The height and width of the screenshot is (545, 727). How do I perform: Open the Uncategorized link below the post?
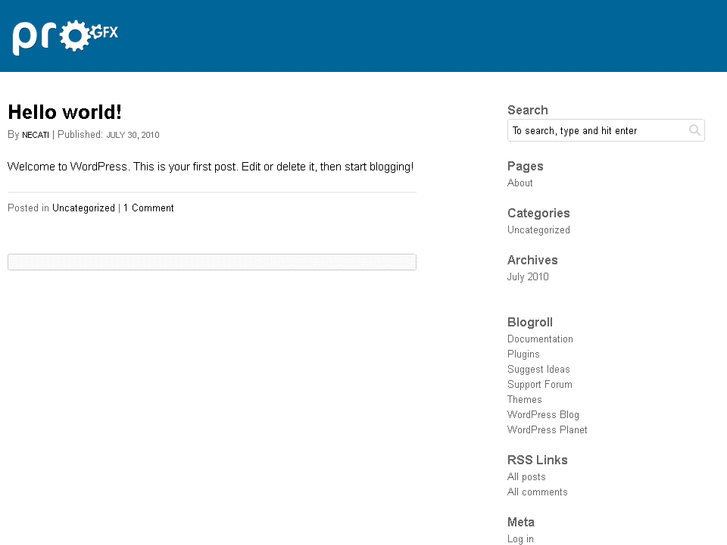pos(83,208)
